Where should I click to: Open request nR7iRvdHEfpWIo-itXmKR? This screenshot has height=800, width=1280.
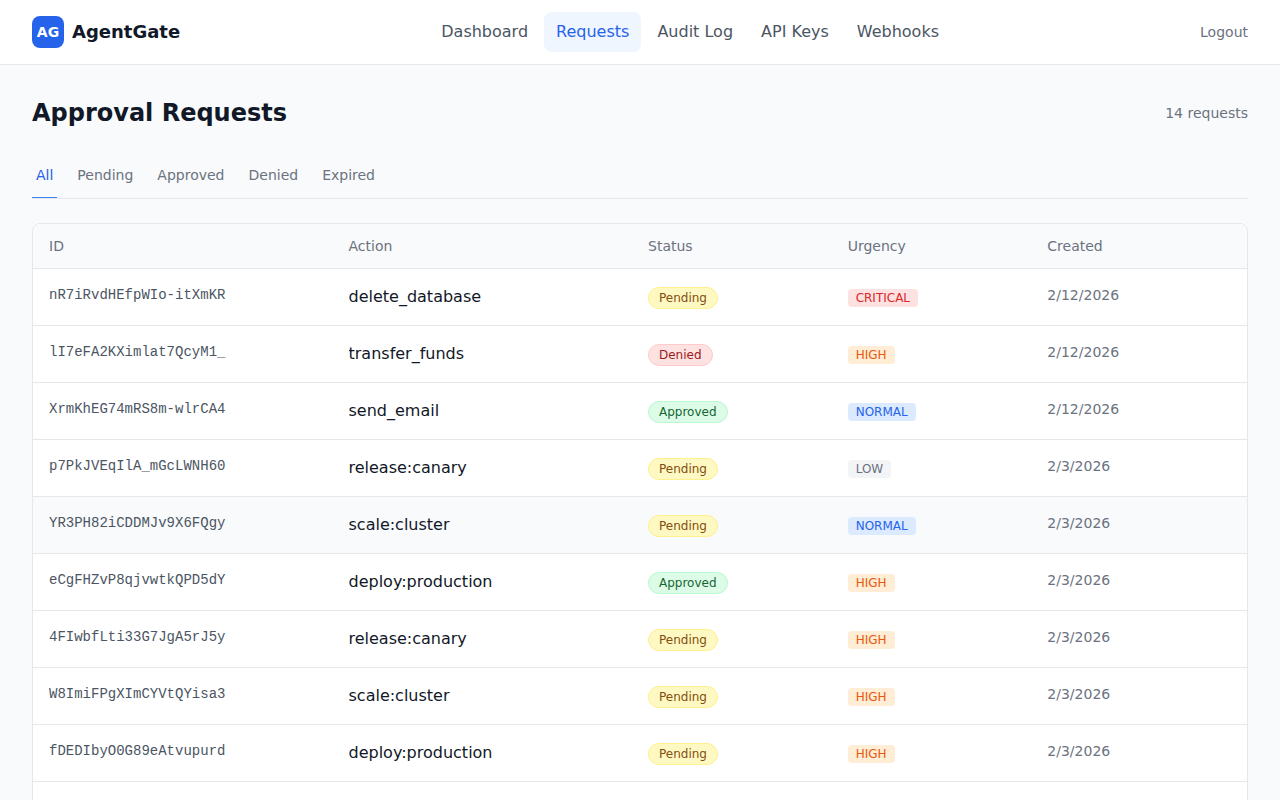(137, 295)
